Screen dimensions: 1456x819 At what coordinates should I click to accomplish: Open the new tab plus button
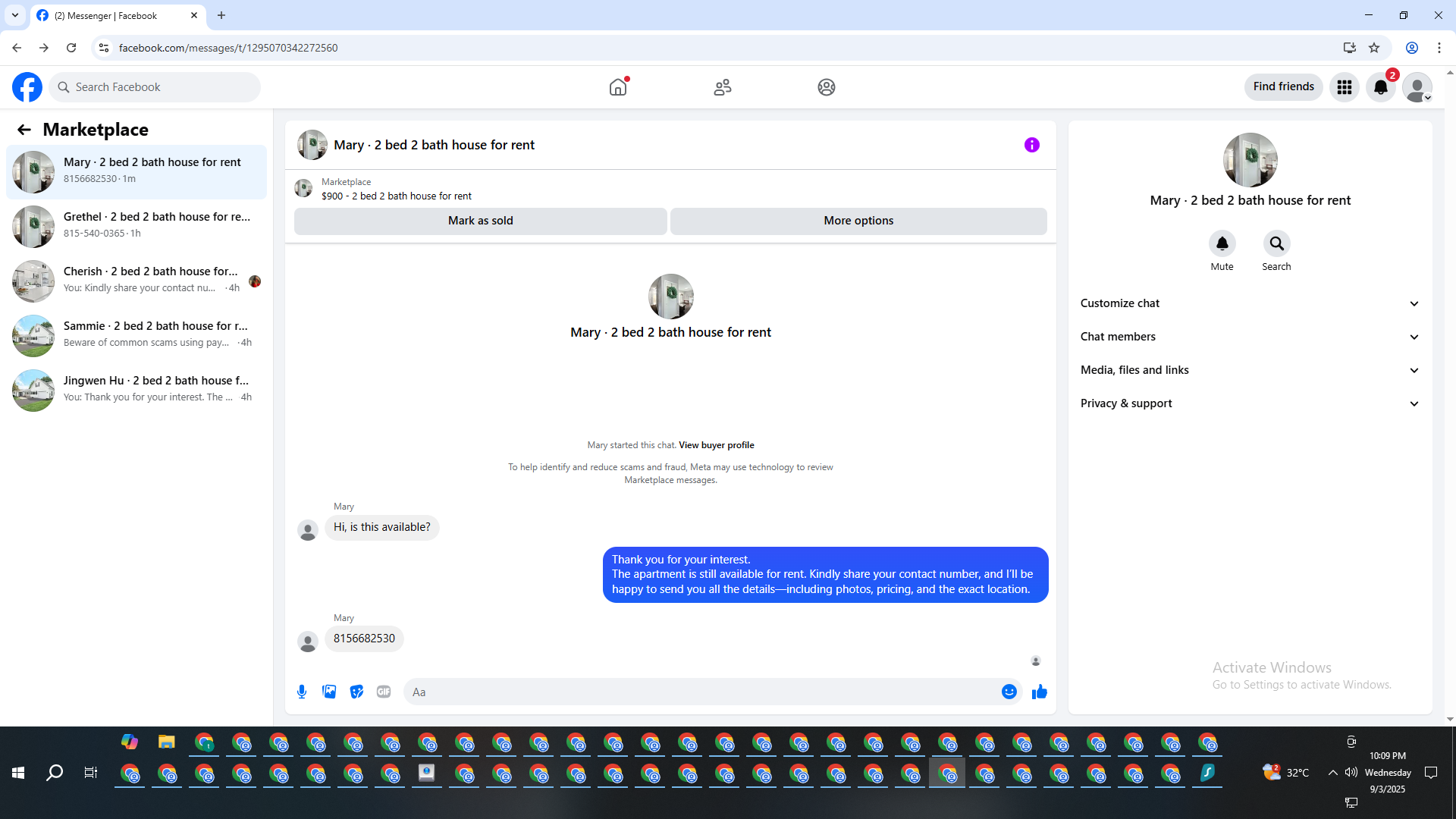221,15
